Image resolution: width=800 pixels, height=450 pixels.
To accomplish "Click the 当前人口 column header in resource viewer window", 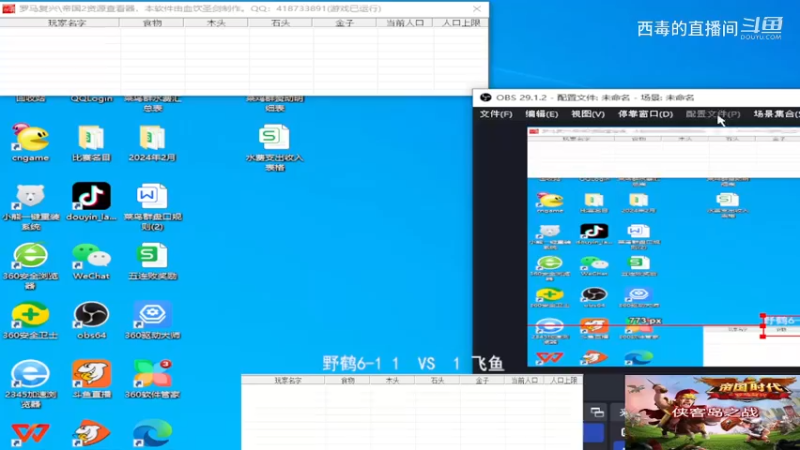I will (x=405, y=23).
